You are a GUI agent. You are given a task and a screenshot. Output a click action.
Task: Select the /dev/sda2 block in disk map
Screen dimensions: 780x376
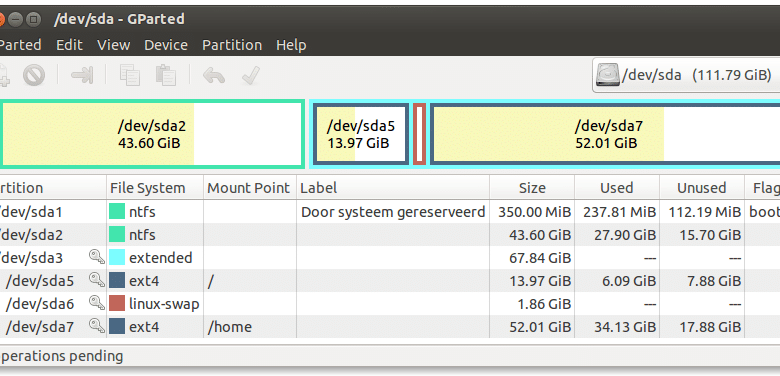click(x=152, y=134)
